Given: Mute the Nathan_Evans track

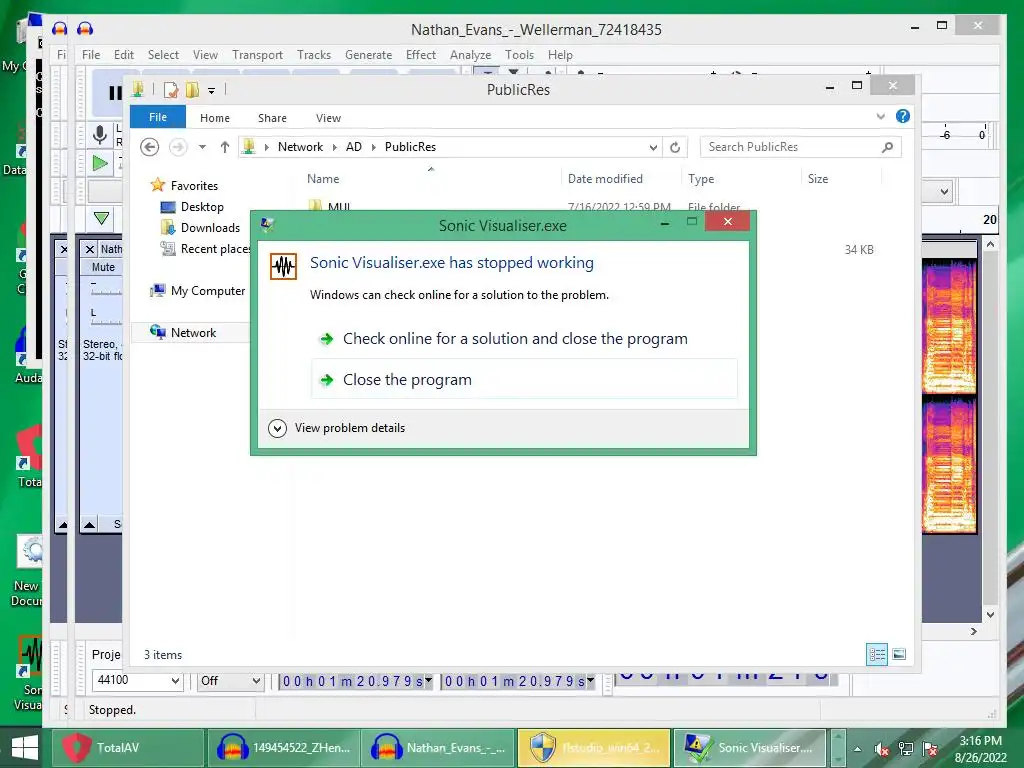Looking at the screenshot, I should pyautogui.click(x=103, y=267).
